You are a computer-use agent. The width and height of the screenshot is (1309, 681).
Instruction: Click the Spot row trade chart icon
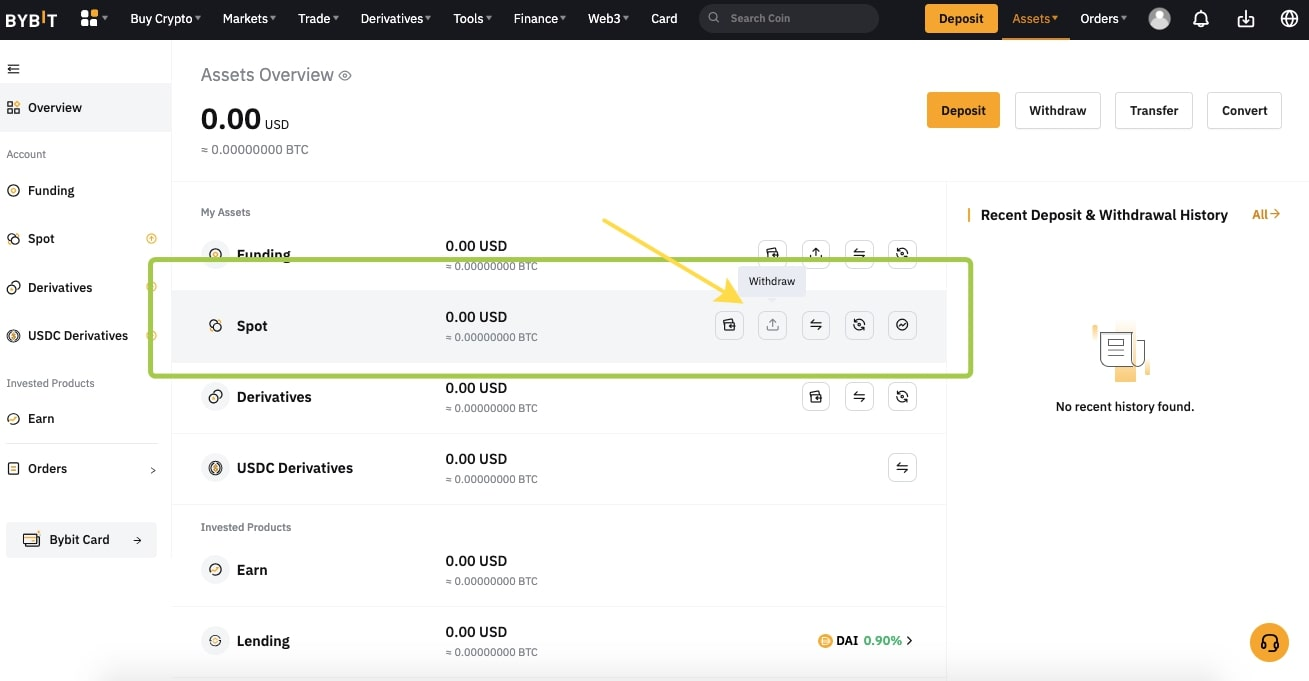(902, 325)
